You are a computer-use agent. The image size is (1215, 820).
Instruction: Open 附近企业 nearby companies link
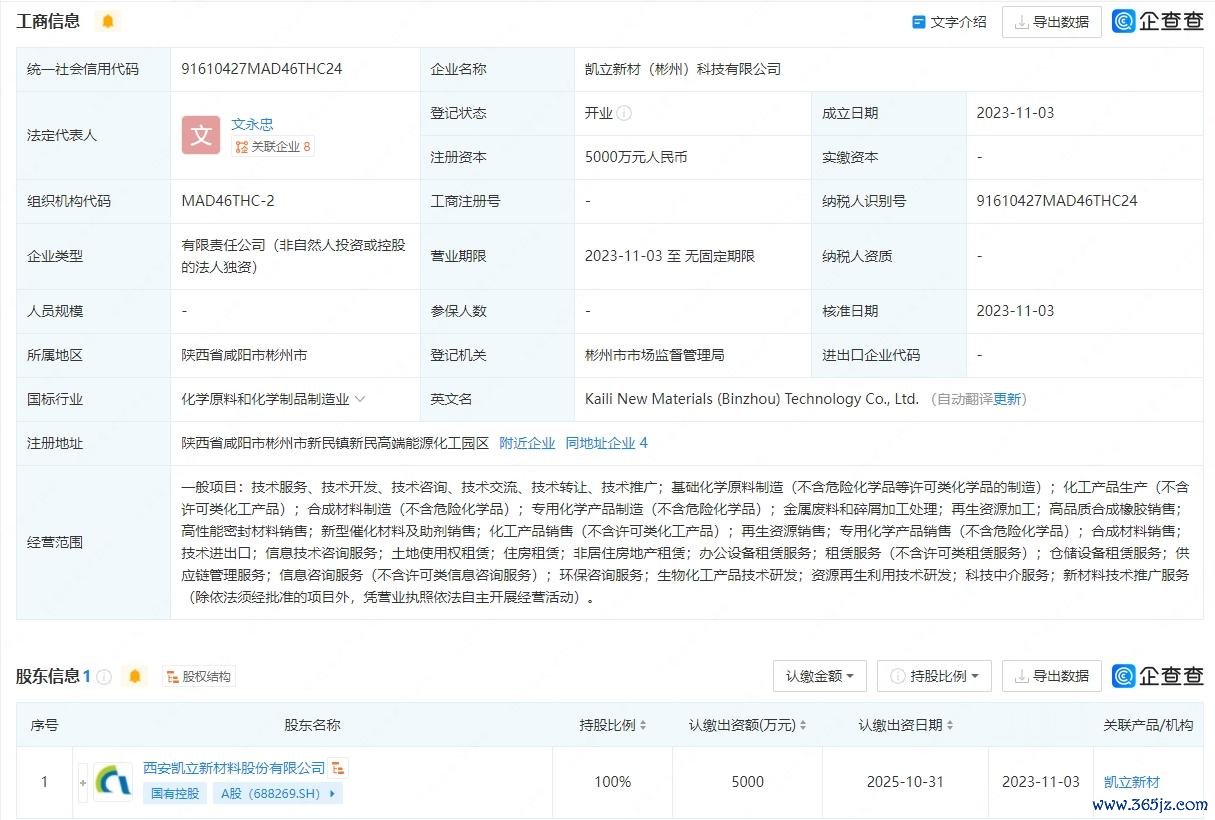point(527,443)
